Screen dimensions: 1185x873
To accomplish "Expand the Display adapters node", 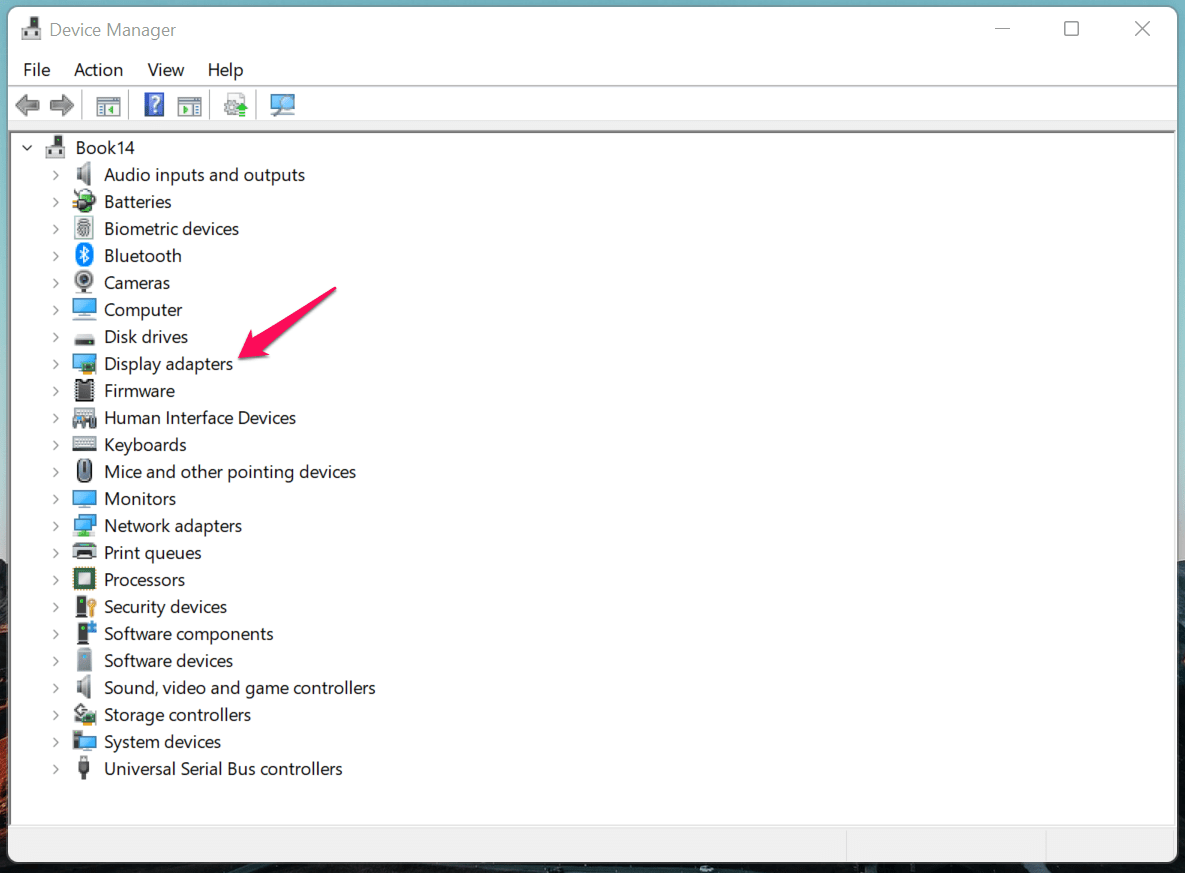I will (56, 364).
